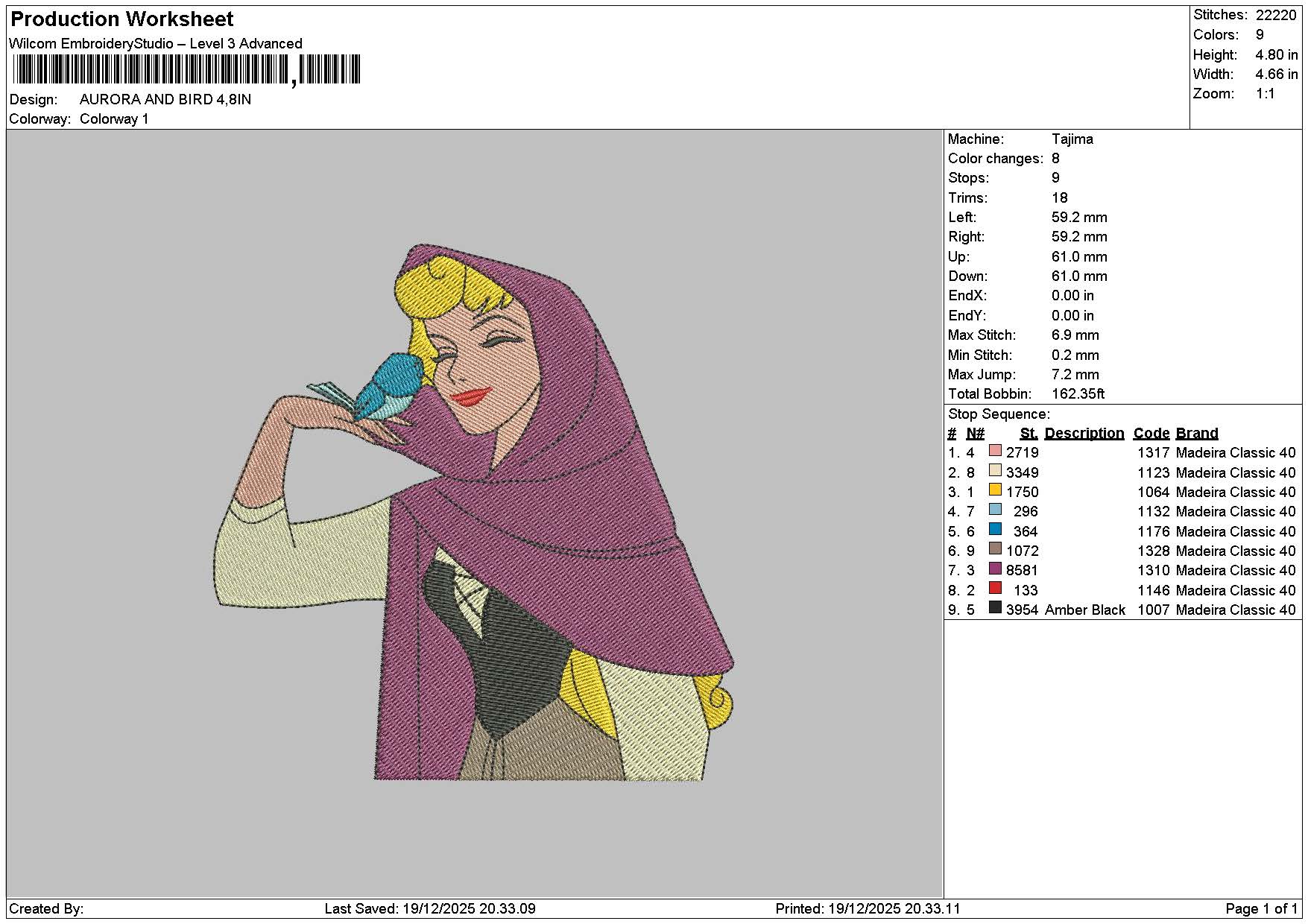Click stitch count 8581 in stop 7

tap(1022, 571)
